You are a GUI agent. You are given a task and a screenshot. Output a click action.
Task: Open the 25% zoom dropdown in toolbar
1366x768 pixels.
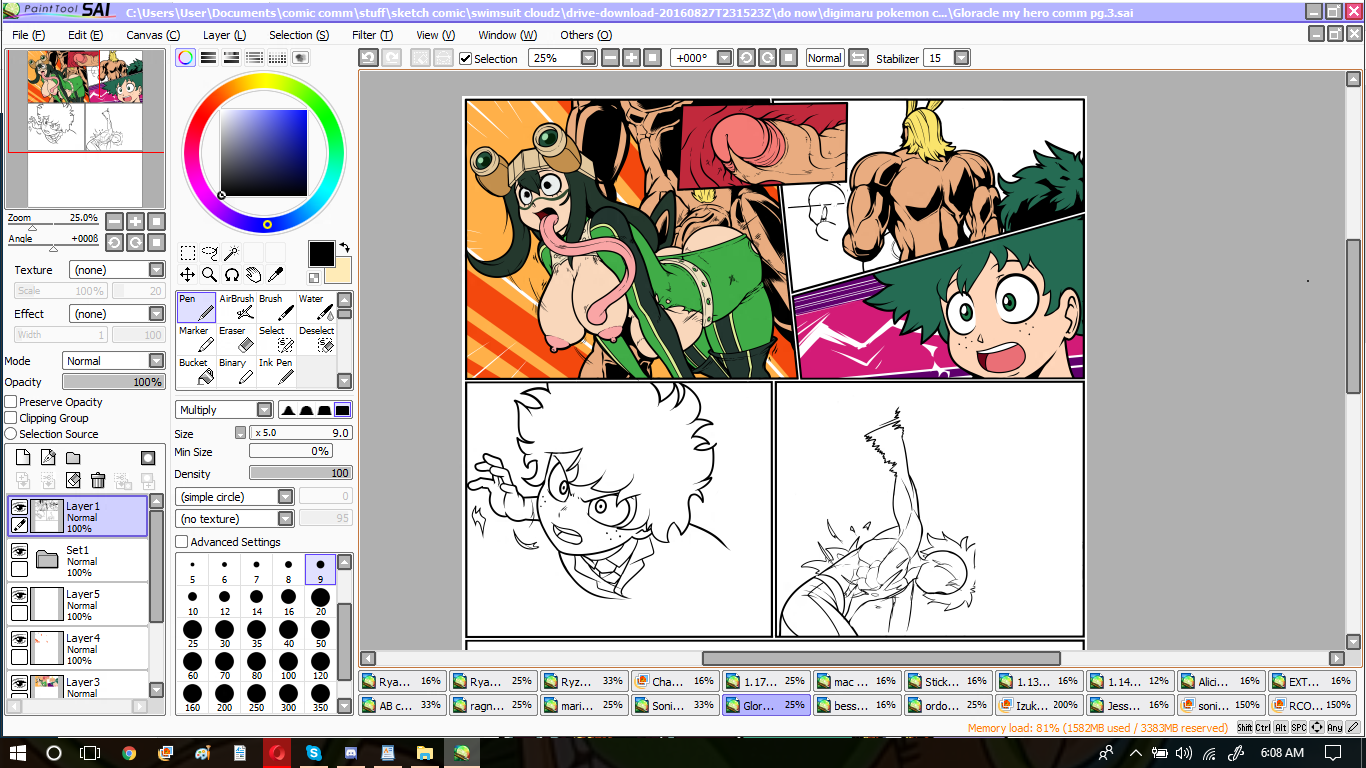point(588,58)
